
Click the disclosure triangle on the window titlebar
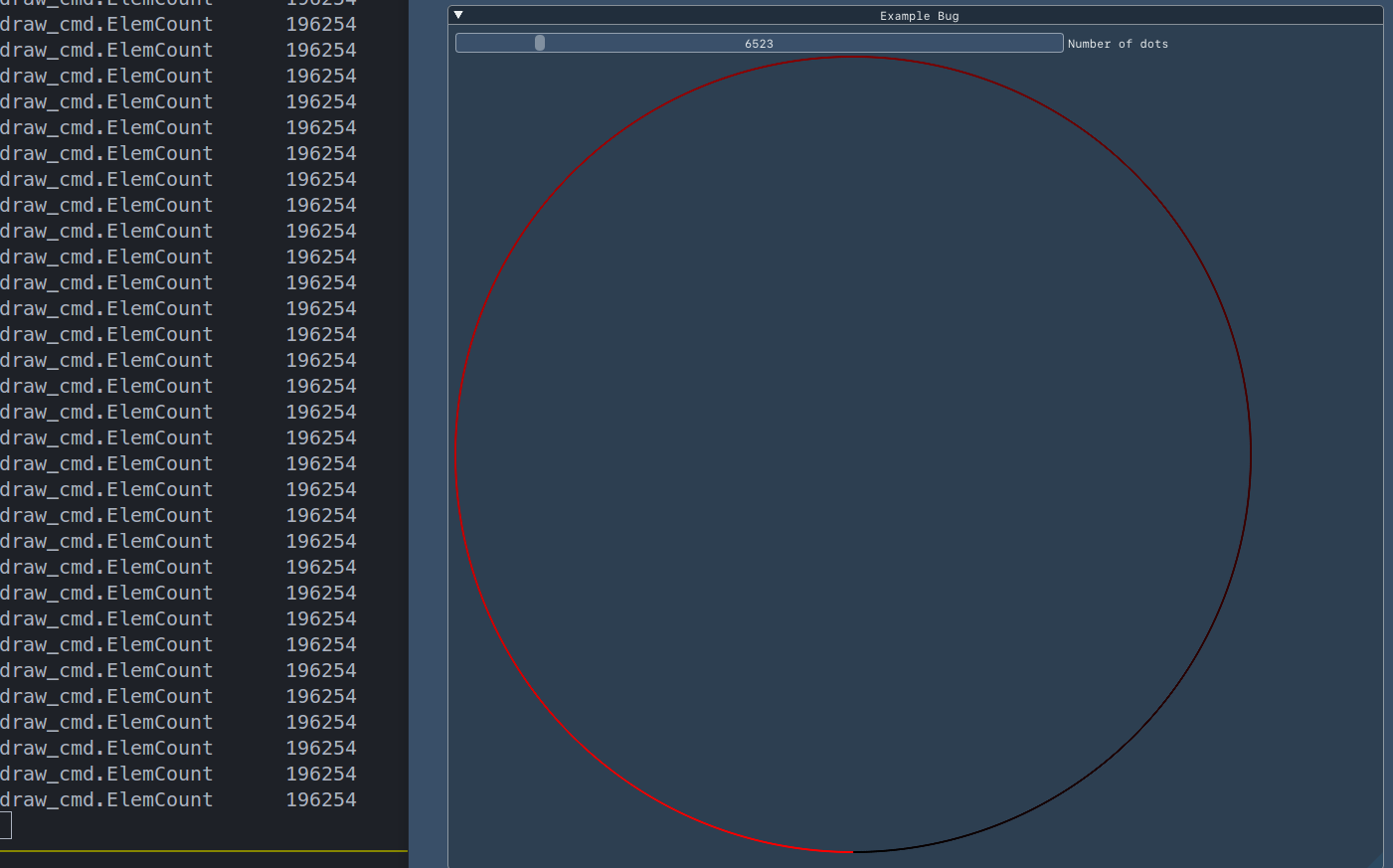point(457,14)
